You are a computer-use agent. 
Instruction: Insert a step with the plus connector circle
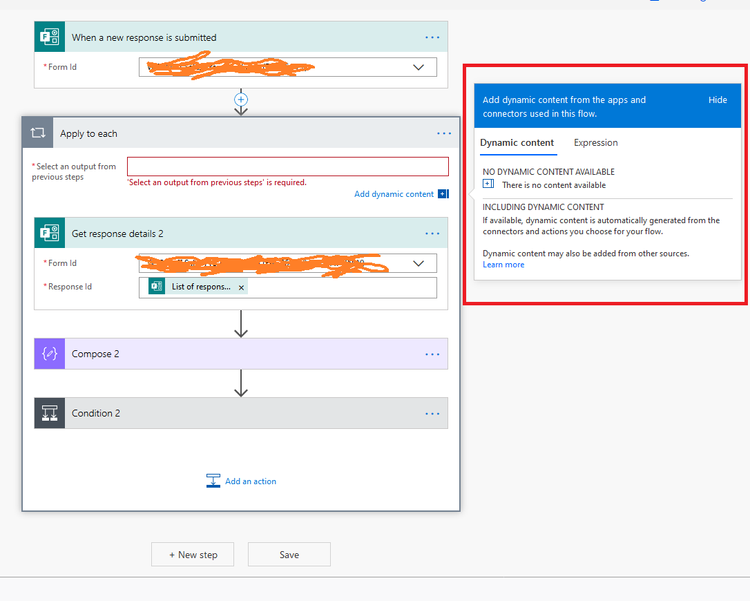241,100
